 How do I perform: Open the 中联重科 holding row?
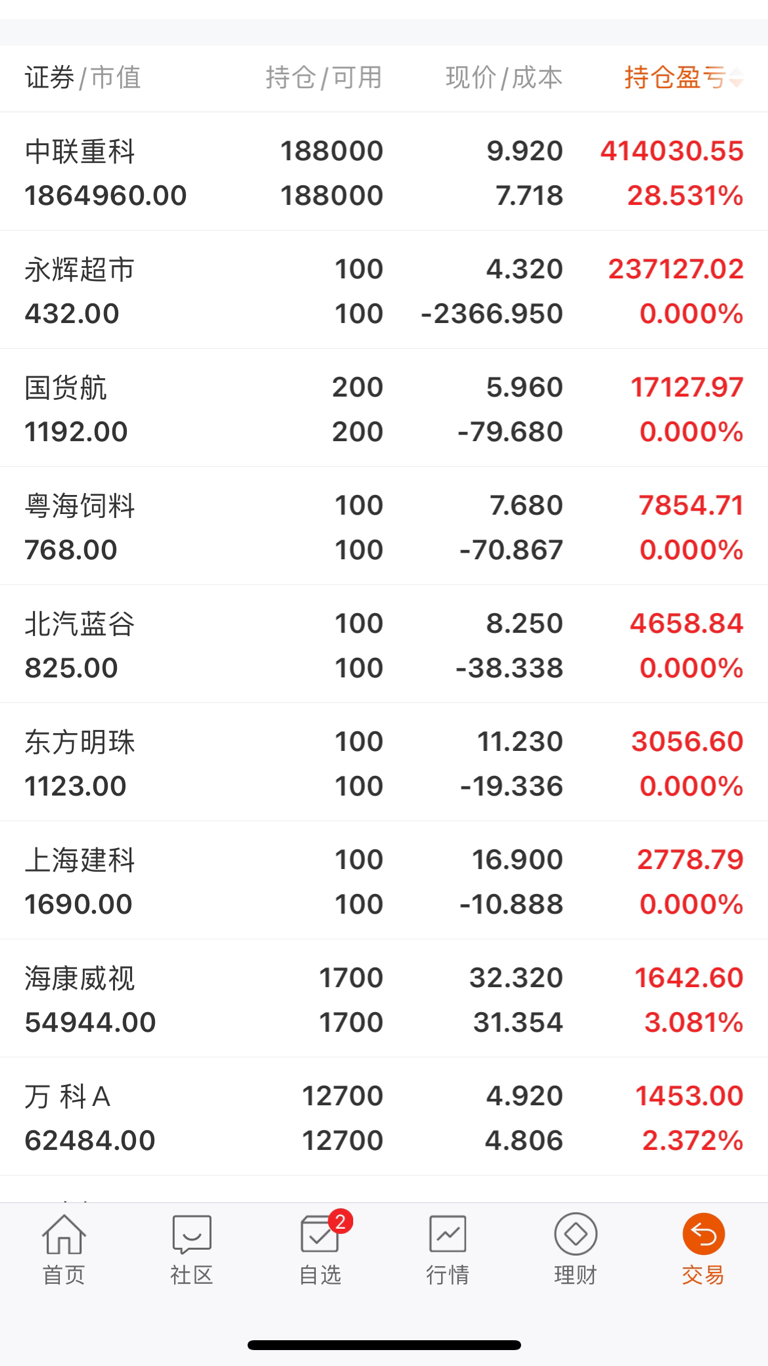click(384, 173)
